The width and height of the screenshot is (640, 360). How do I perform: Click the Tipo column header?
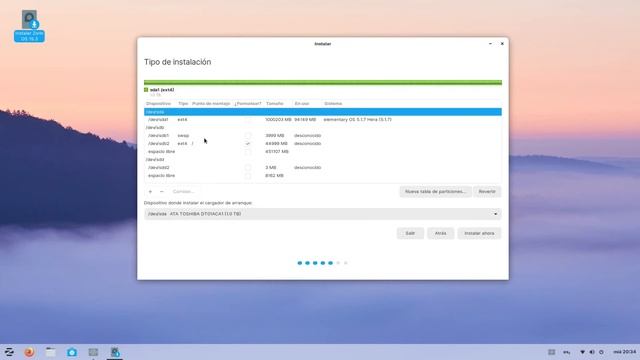coord(183,104)
